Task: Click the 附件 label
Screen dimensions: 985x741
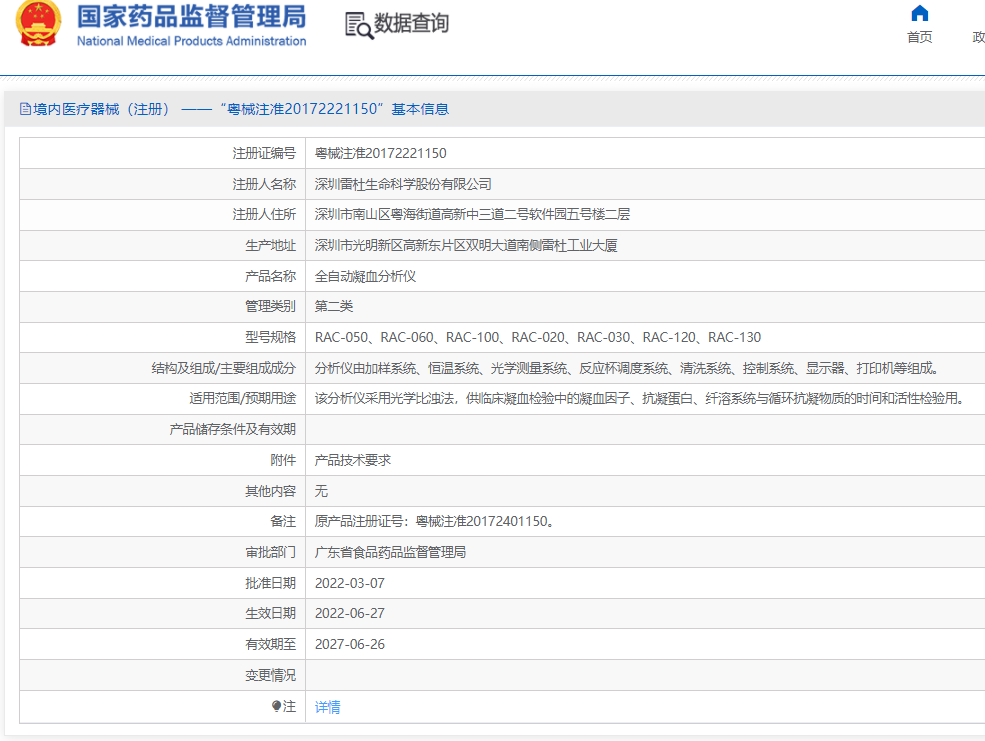Action: point(283,460)
